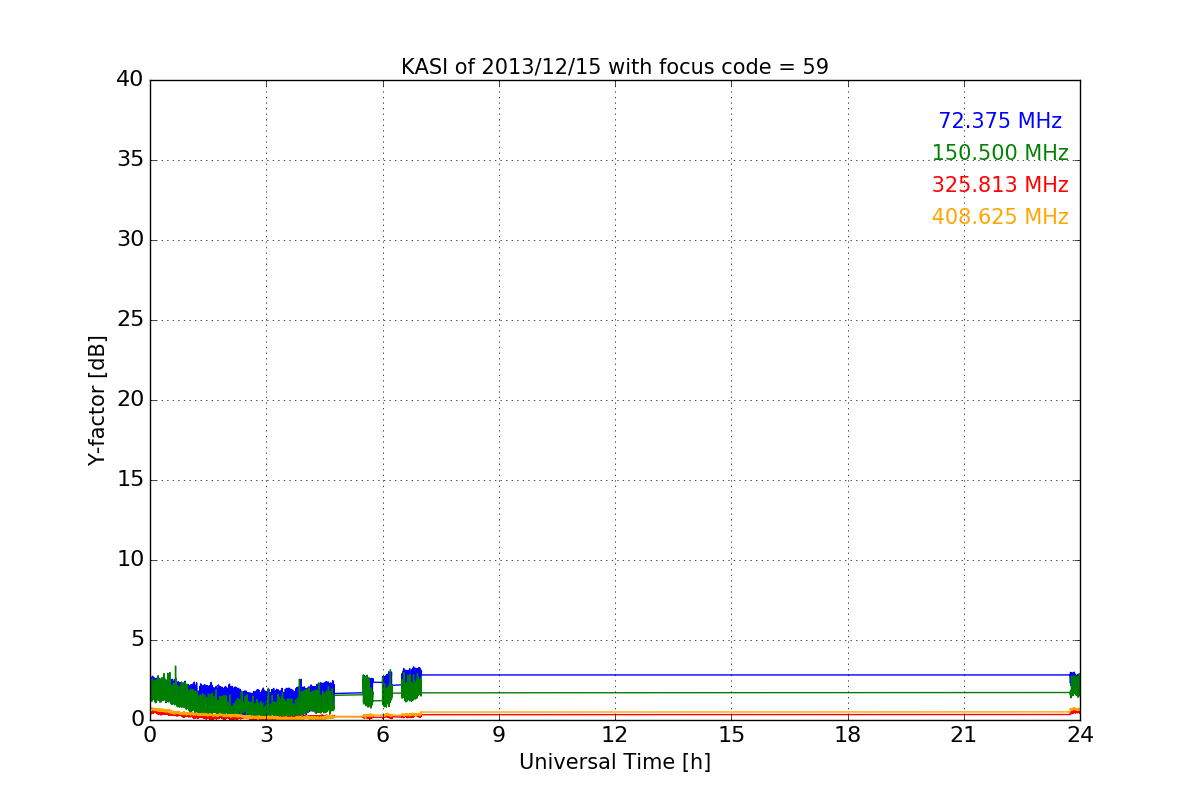
Task: Click the x-axis tick label 24
Action: click(x=1080, y=735)
